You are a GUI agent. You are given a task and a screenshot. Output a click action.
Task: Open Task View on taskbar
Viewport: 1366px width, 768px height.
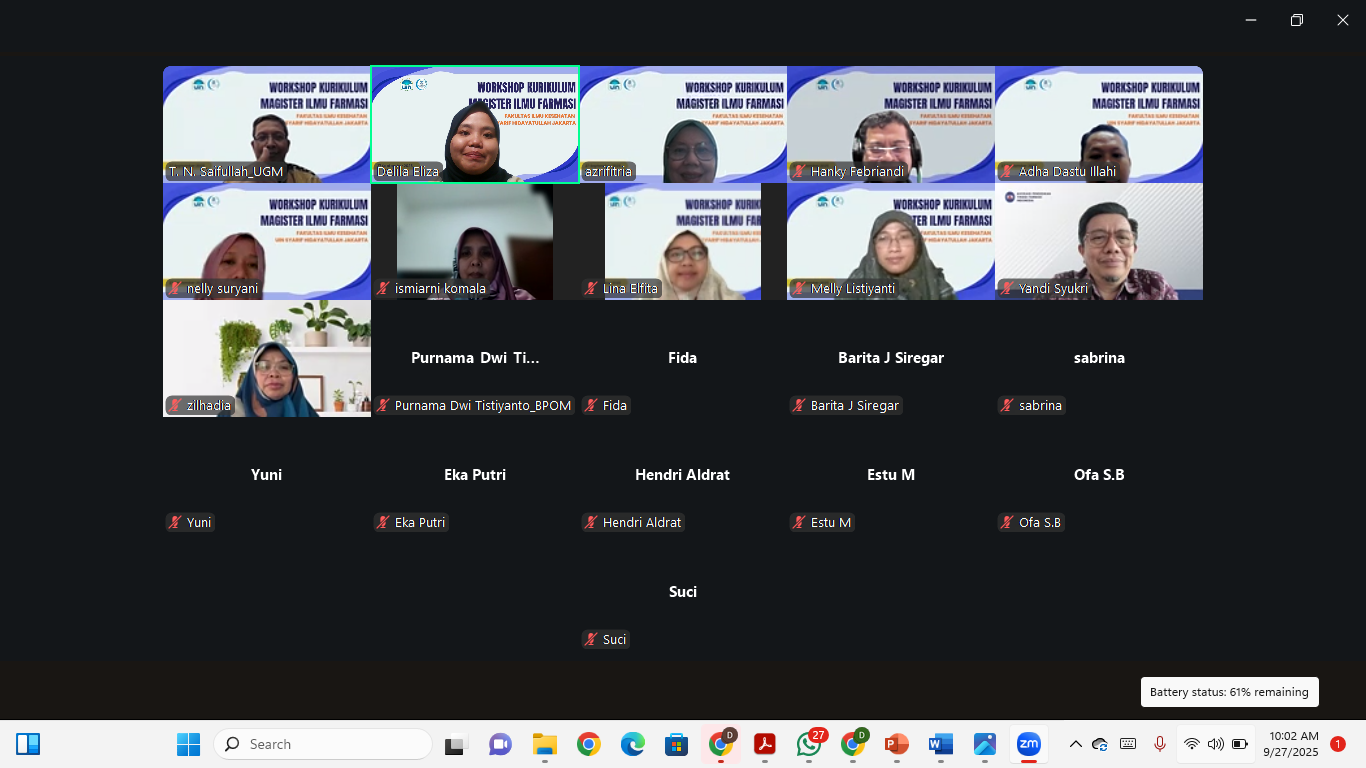click(456, 744)
